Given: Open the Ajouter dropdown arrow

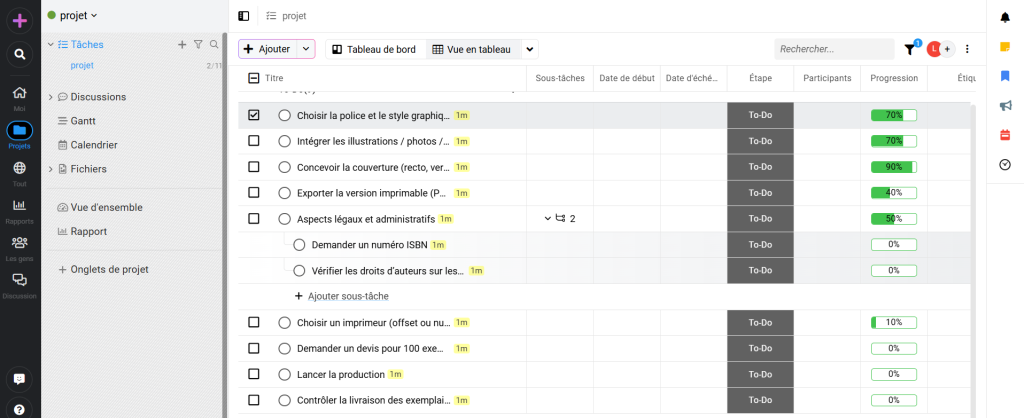Looking at the screenshot, I should point(306,49).
